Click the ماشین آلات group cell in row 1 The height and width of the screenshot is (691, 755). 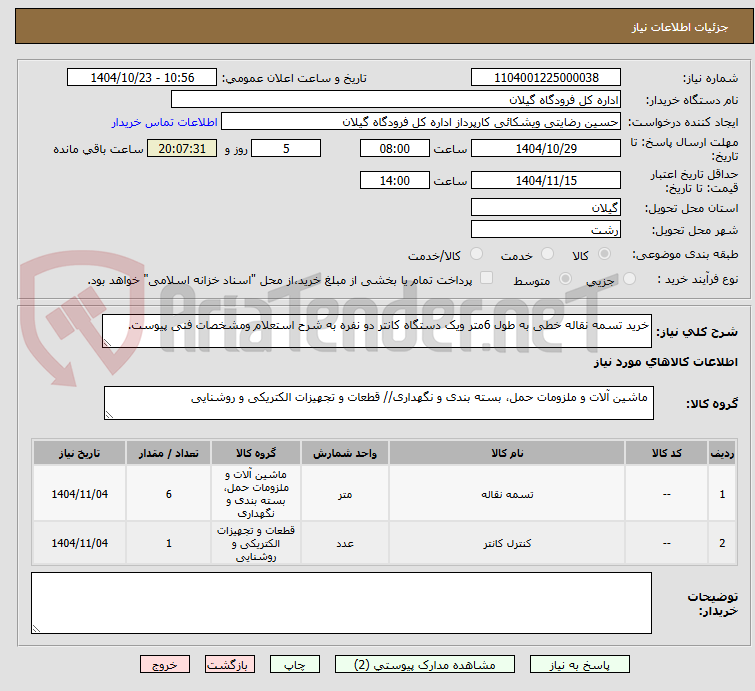[x=256, y=494]
